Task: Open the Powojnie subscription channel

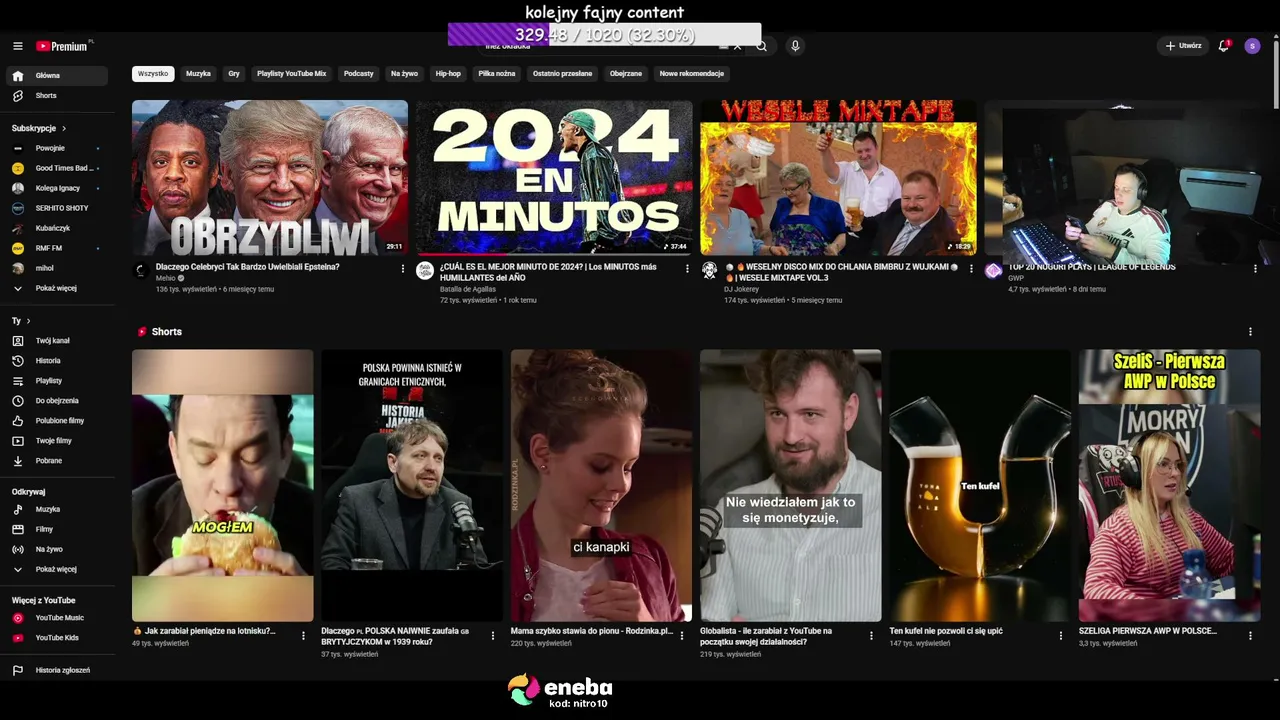Action: [x=56, y=148]
